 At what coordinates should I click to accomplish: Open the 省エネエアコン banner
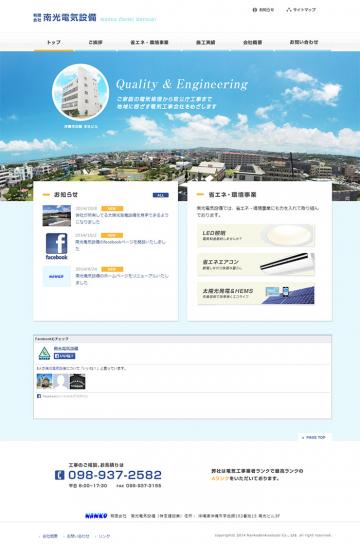(256, 265)
